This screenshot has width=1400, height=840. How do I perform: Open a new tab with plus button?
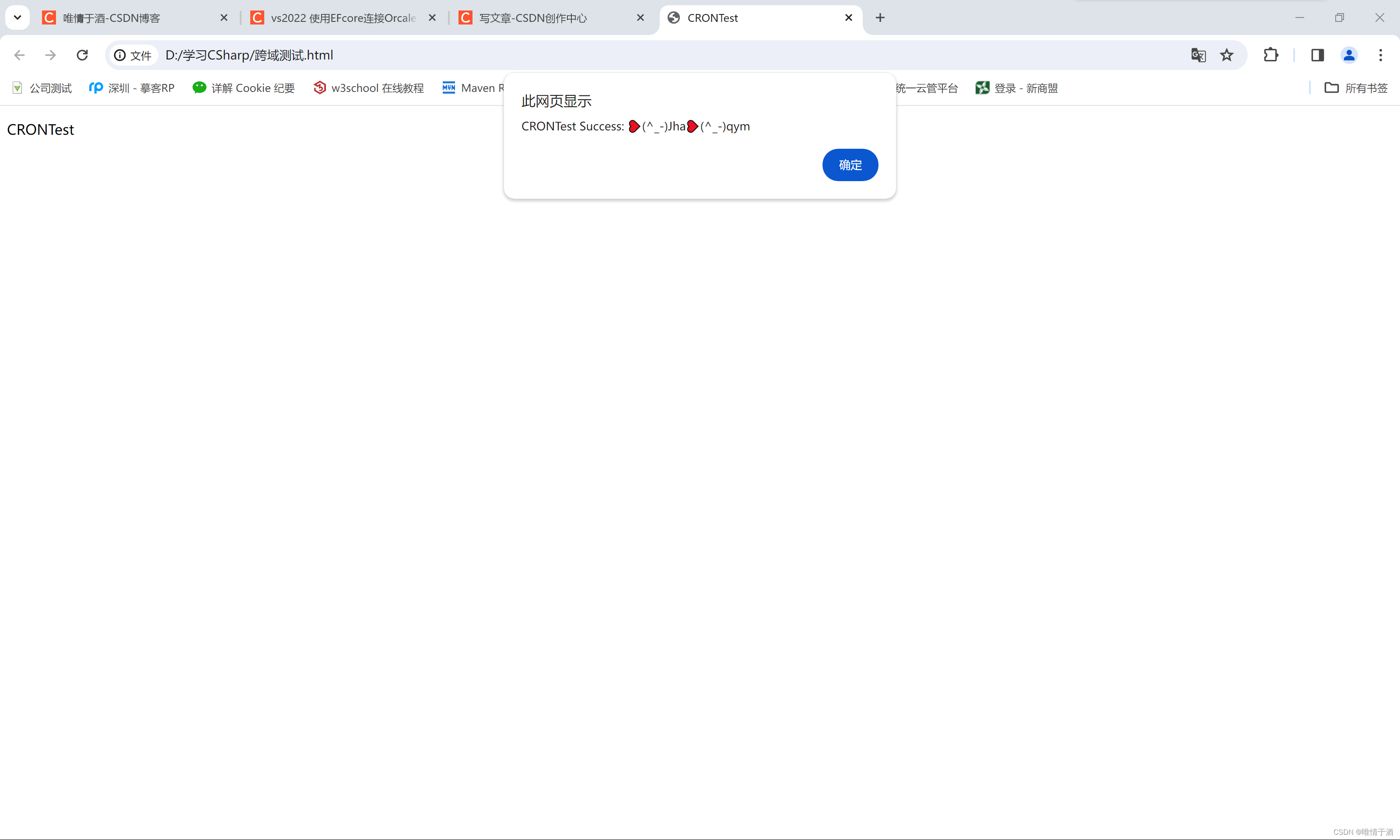880,17
